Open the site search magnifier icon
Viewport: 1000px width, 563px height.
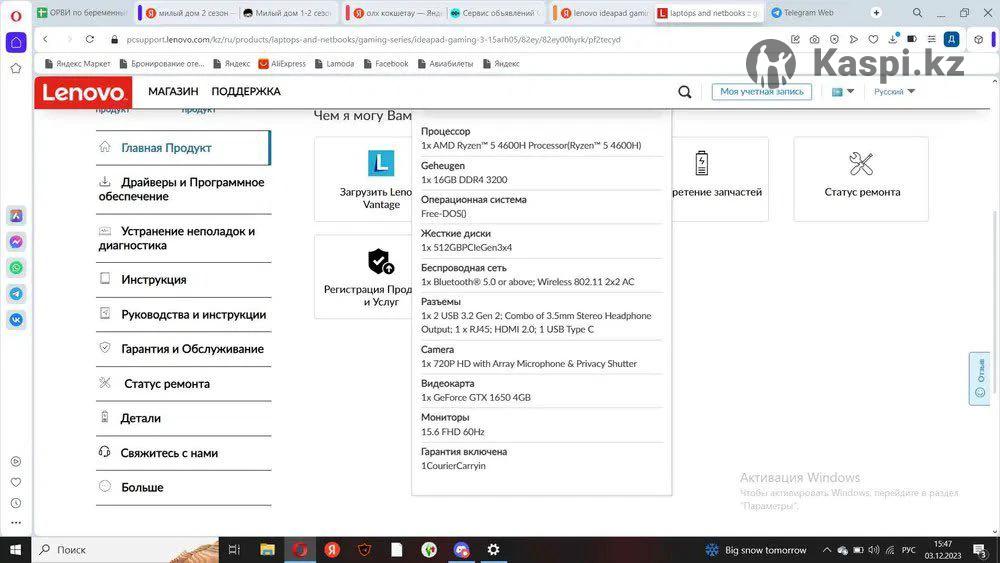click(684, 92)
